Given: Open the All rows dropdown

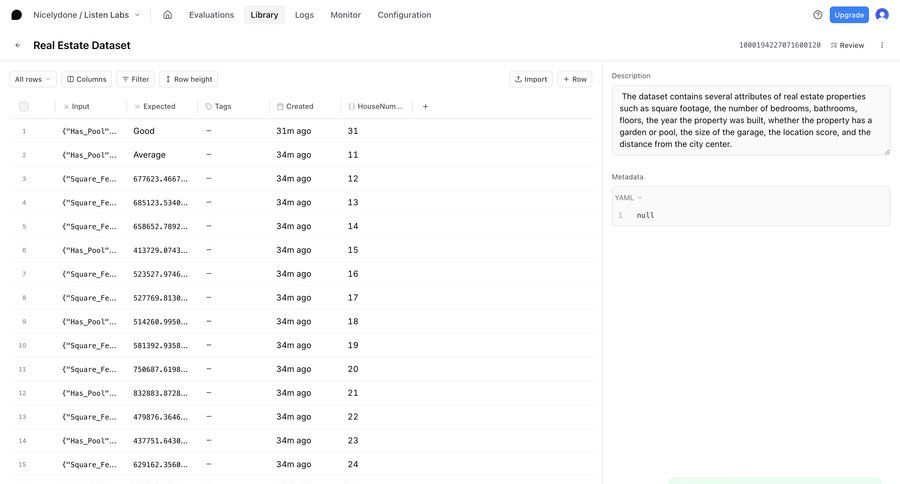Looking at the screenshot, I should (33, 79).
